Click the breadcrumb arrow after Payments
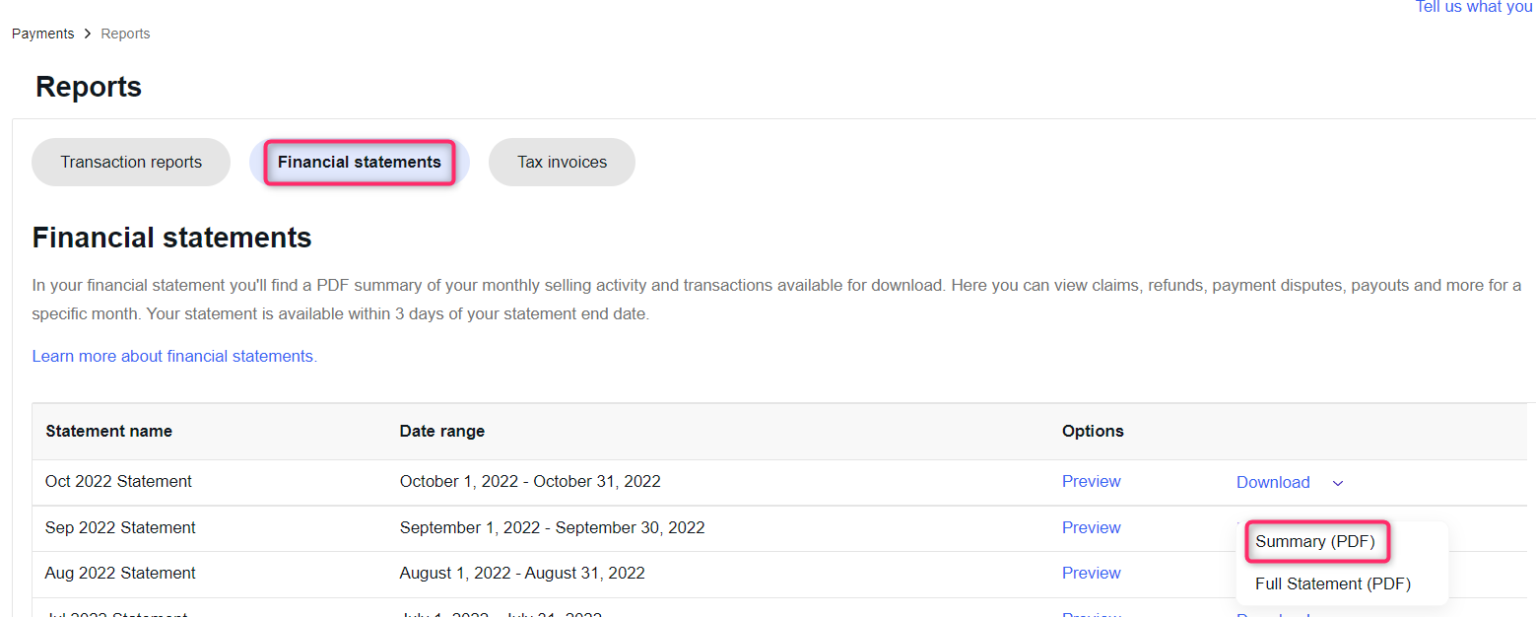This screenshot has height=617, width=1536. pyautogui.click(x=88, y=34)
